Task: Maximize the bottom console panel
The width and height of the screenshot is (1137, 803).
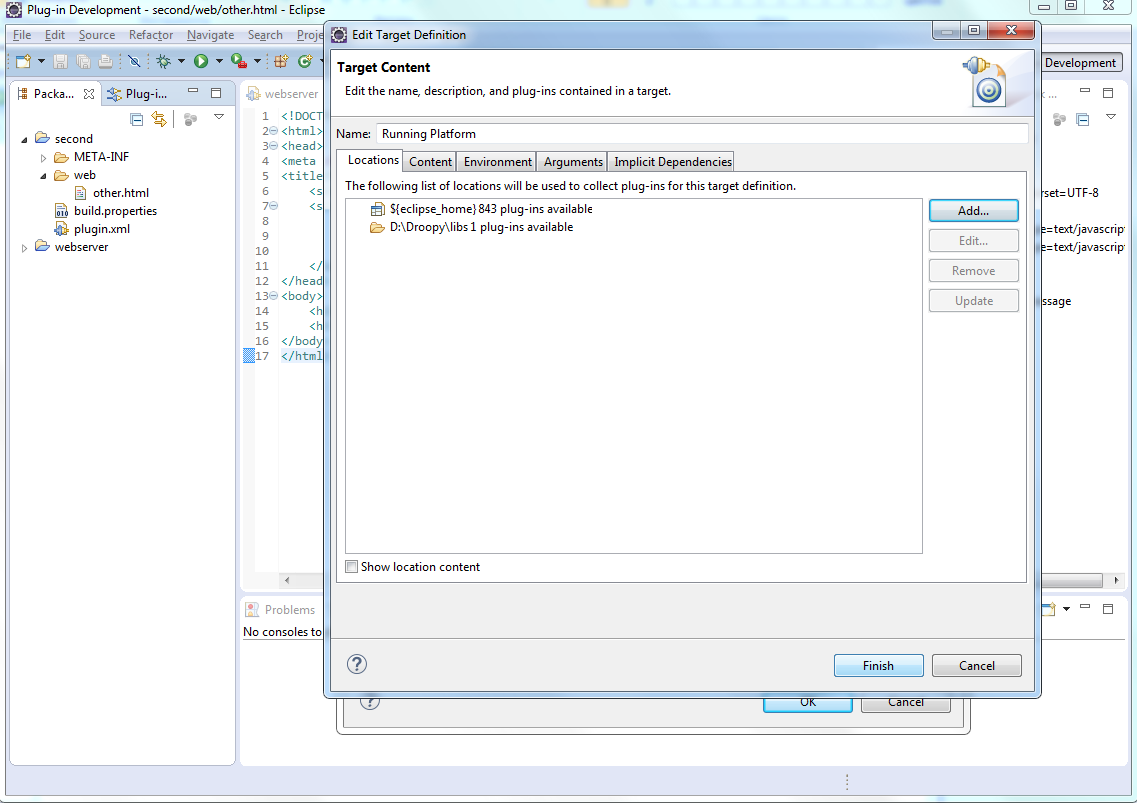Action: 1108,609
